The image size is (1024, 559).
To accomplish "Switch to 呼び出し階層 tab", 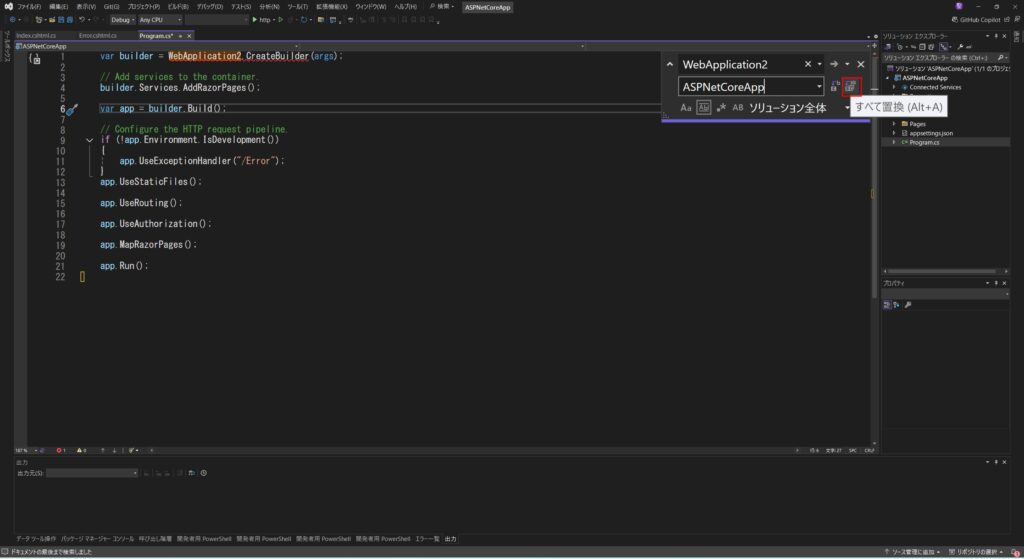I will (x=155, y=539).
